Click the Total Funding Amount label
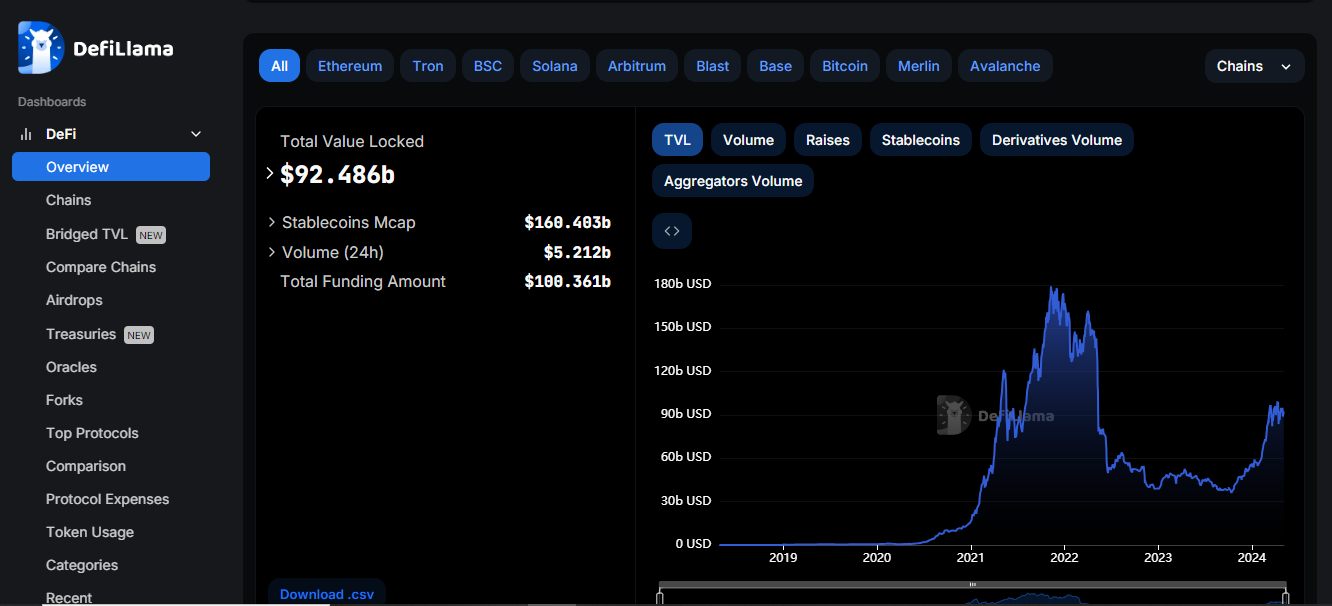The height and width of the screenshot is (606, 1332). (x=363, y=281)
